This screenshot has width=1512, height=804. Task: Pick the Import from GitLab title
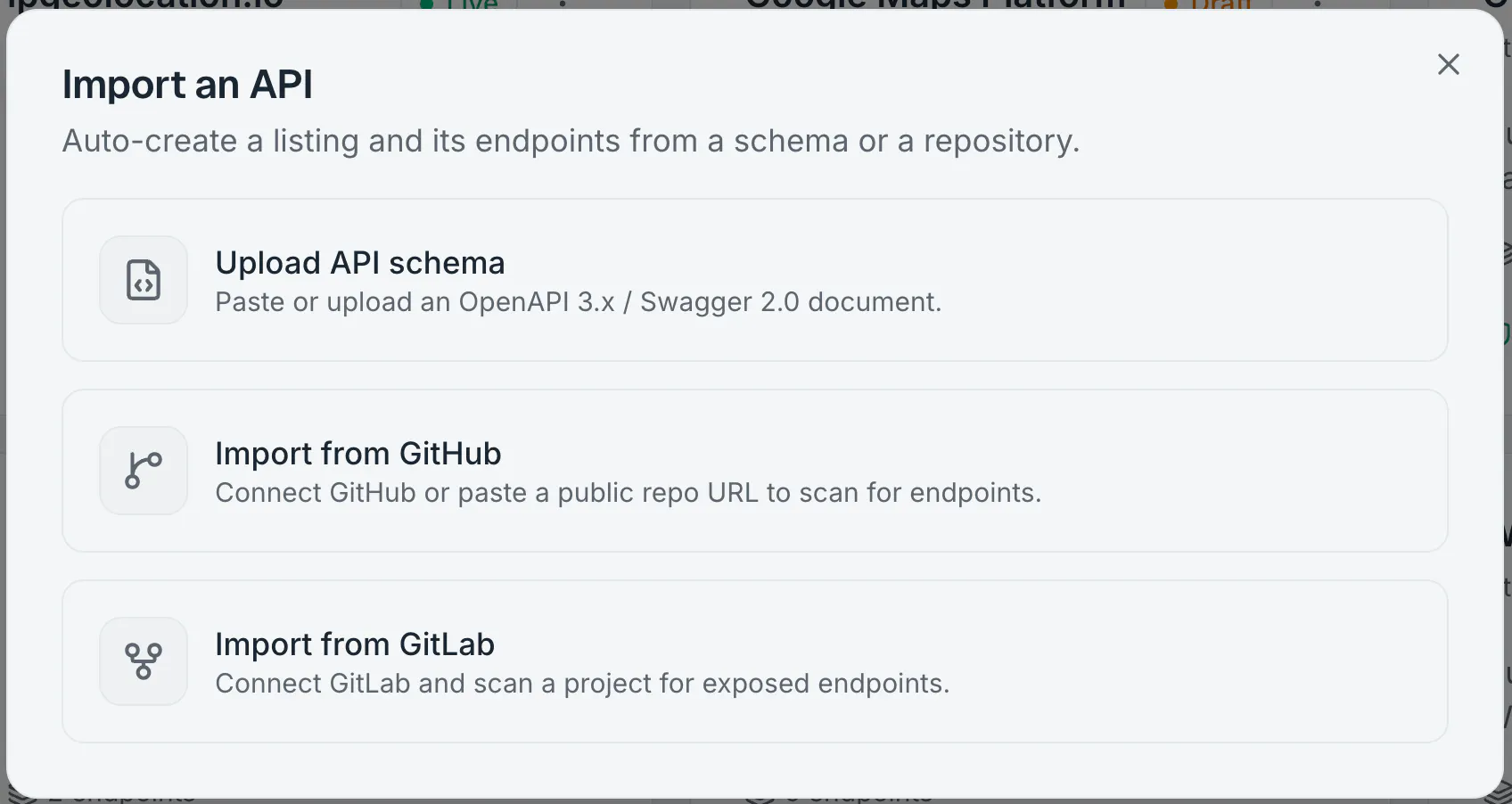pos(355,644)
